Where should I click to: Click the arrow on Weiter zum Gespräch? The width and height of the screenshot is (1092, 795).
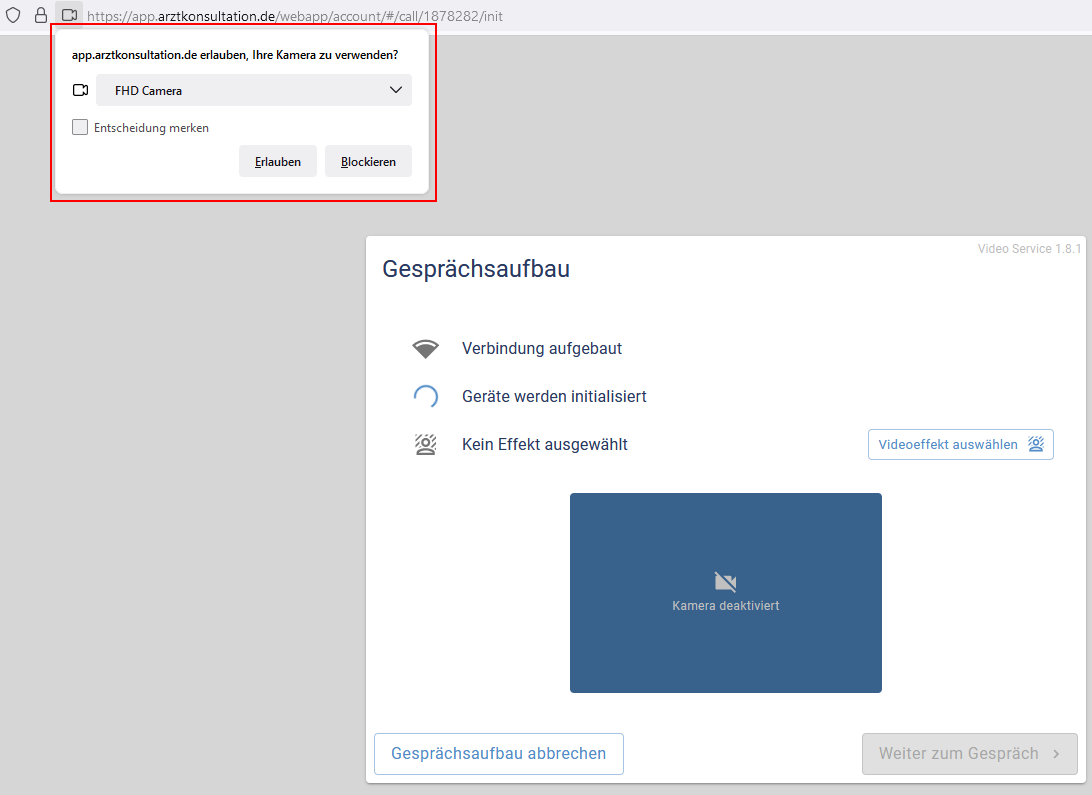point(1056,754)
